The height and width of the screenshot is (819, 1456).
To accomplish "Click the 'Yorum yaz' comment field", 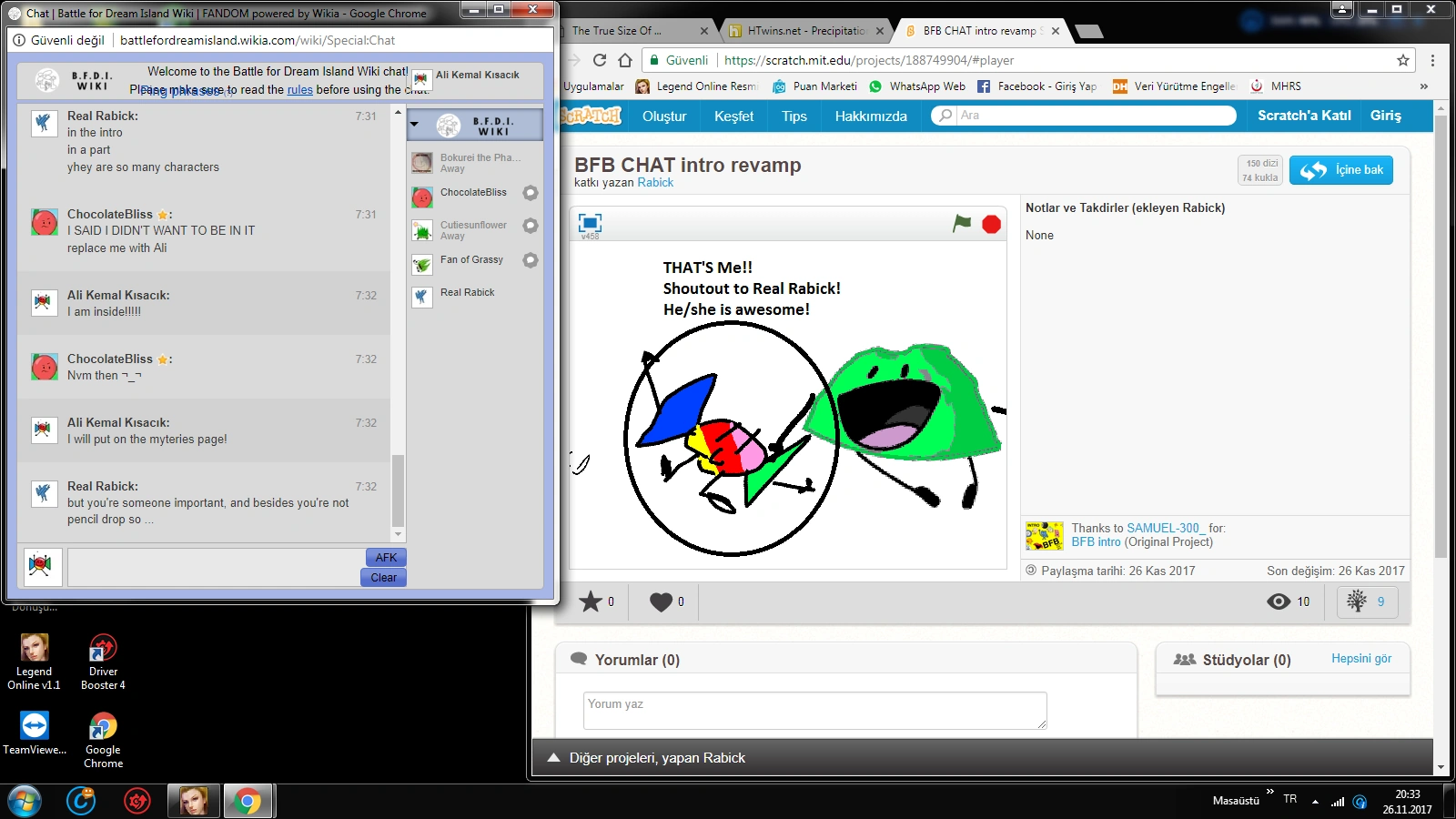I will pyautogui.click(x=814, y=710).
